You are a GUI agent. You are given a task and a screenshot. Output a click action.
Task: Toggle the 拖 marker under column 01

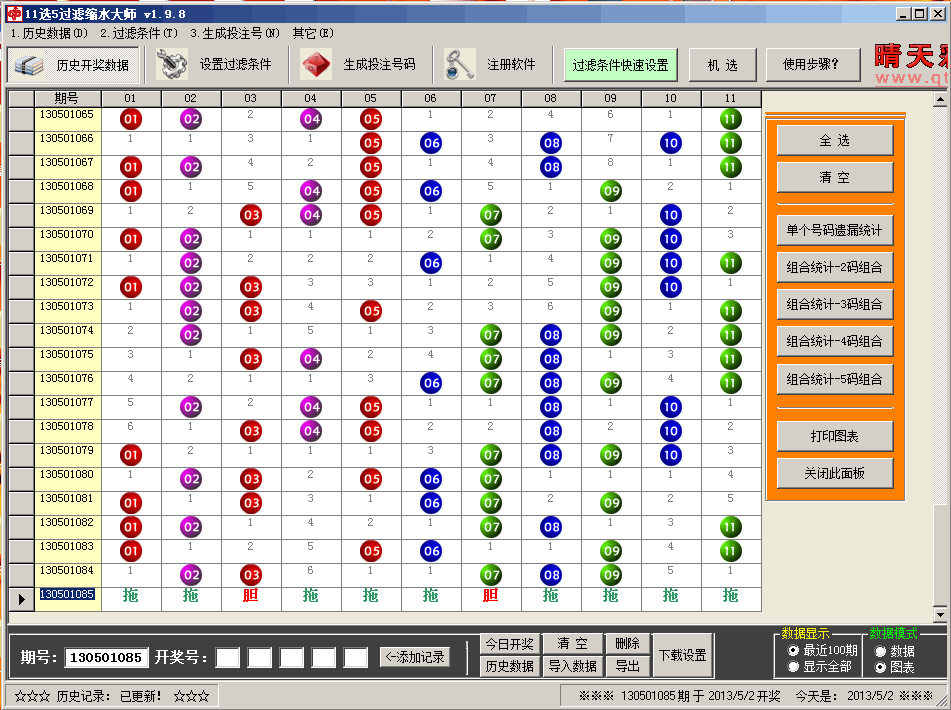point(130,595)
